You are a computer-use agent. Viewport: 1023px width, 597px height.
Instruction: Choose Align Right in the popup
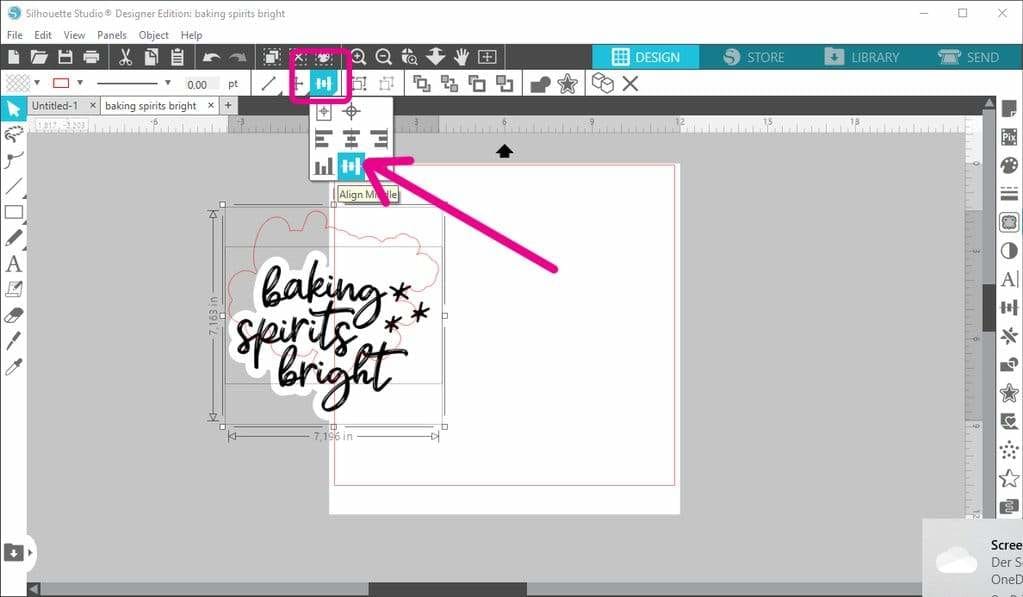coord(379,138)
